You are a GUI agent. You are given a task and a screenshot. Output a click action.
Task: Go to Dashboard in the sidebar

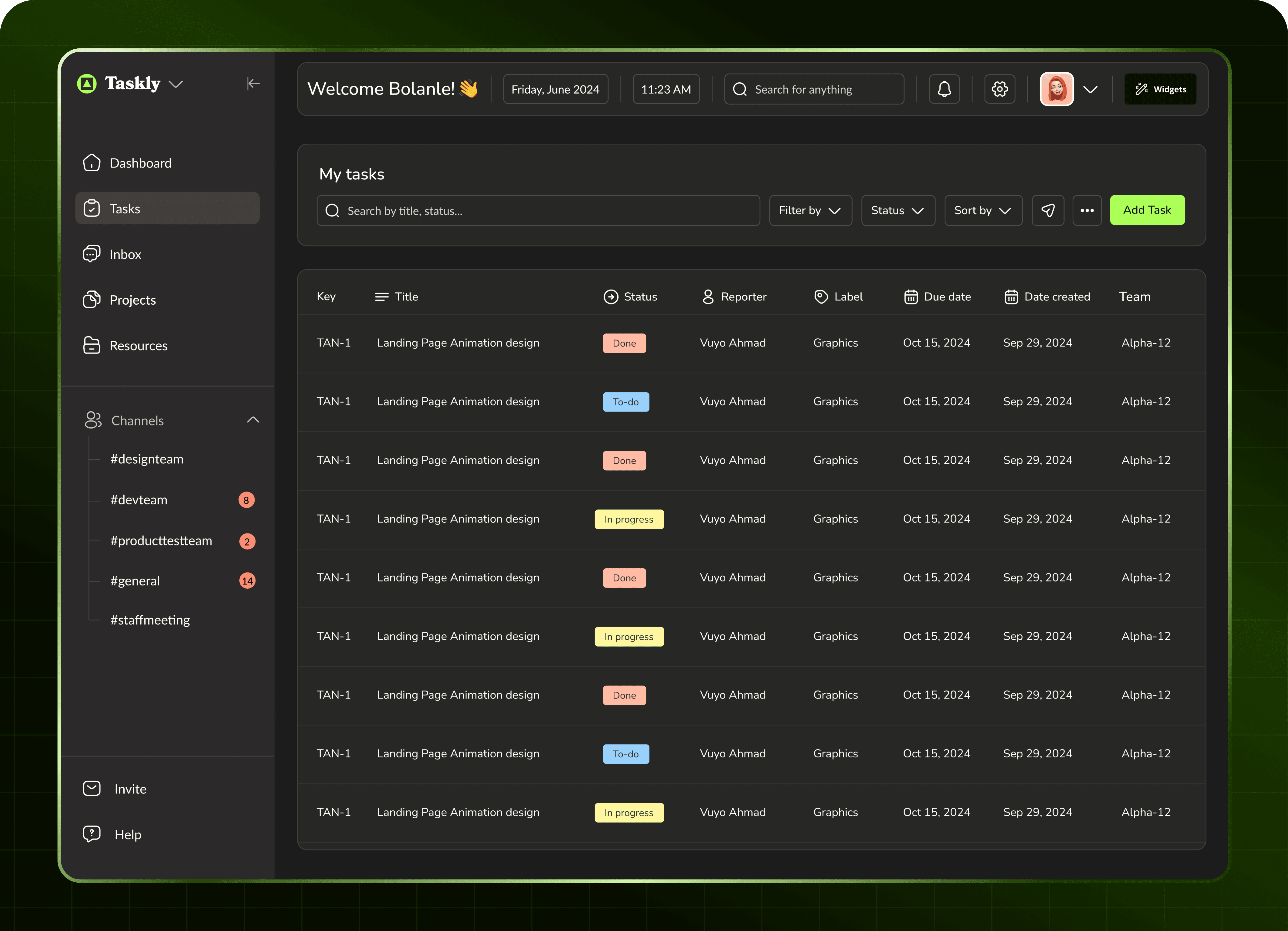(x=140, y=163)
